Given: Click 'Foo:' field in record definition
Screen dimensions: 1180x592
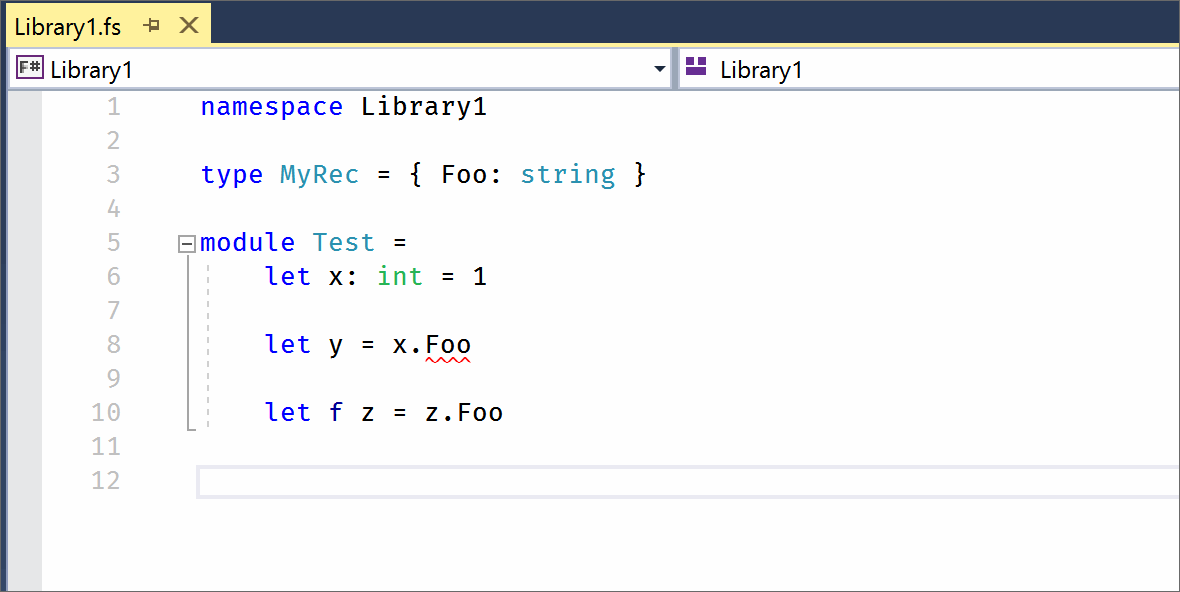Looking at the screenshot, I should point(471,175).
